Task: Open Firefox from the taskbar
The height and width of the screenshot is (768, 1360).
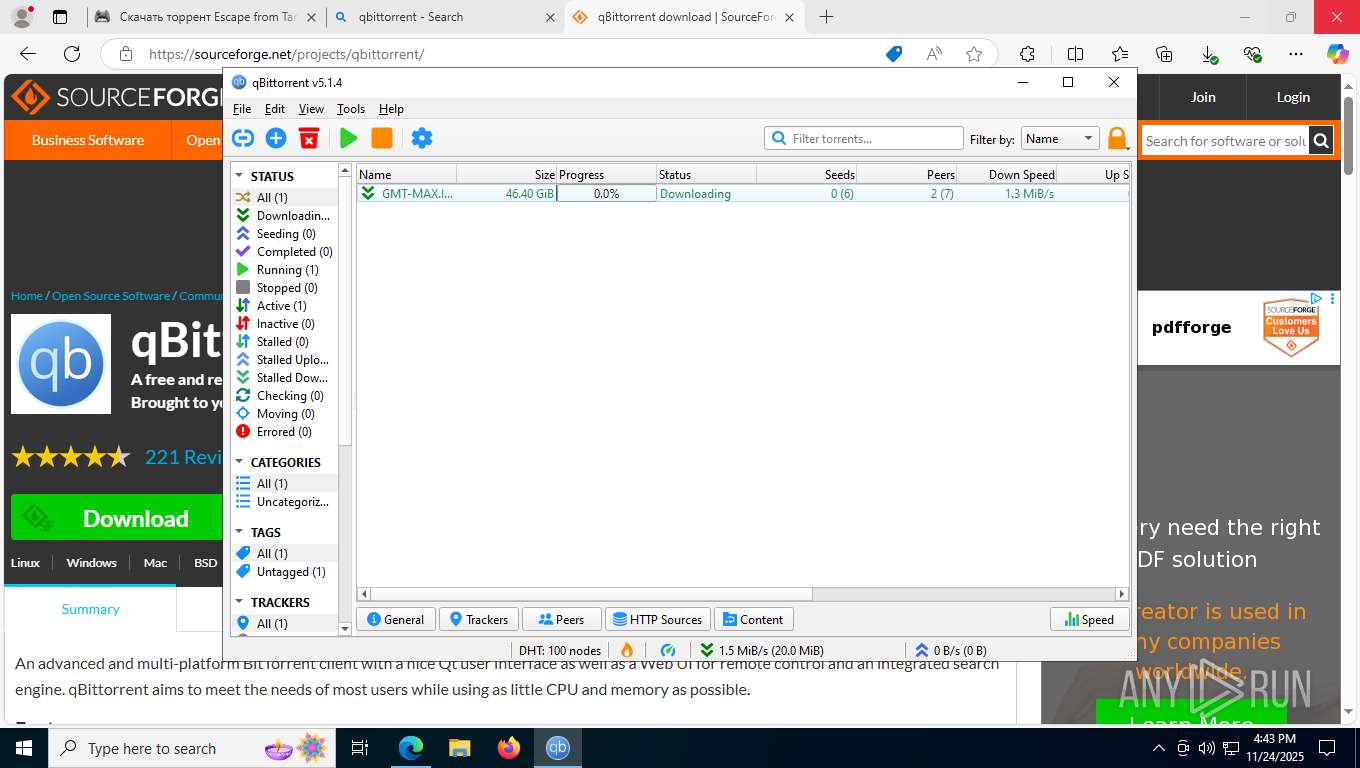Action: (x=509, y=748)
